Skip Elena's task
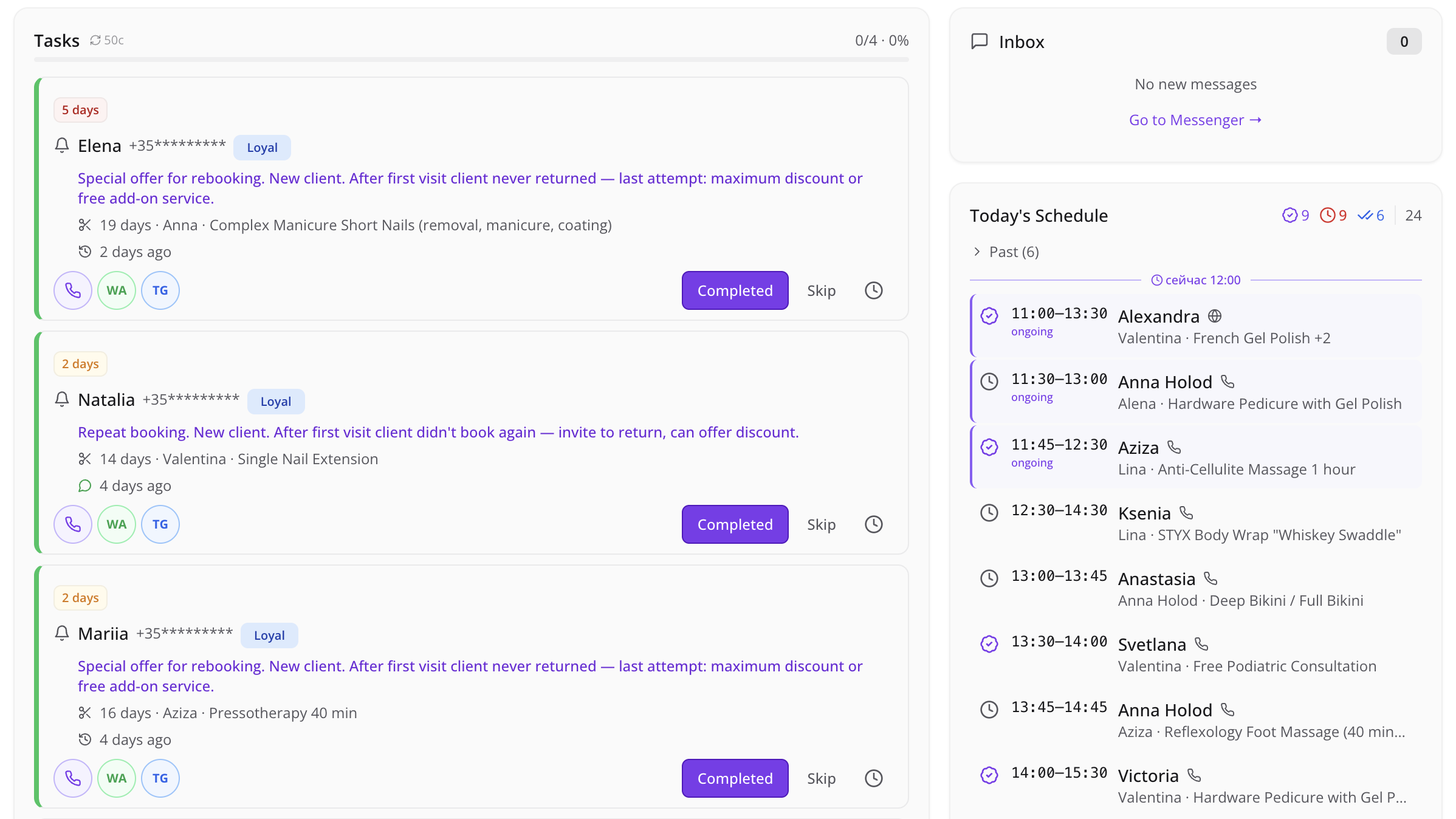The width and height of the screenshot is (1456, 819). tap(821, 290)
